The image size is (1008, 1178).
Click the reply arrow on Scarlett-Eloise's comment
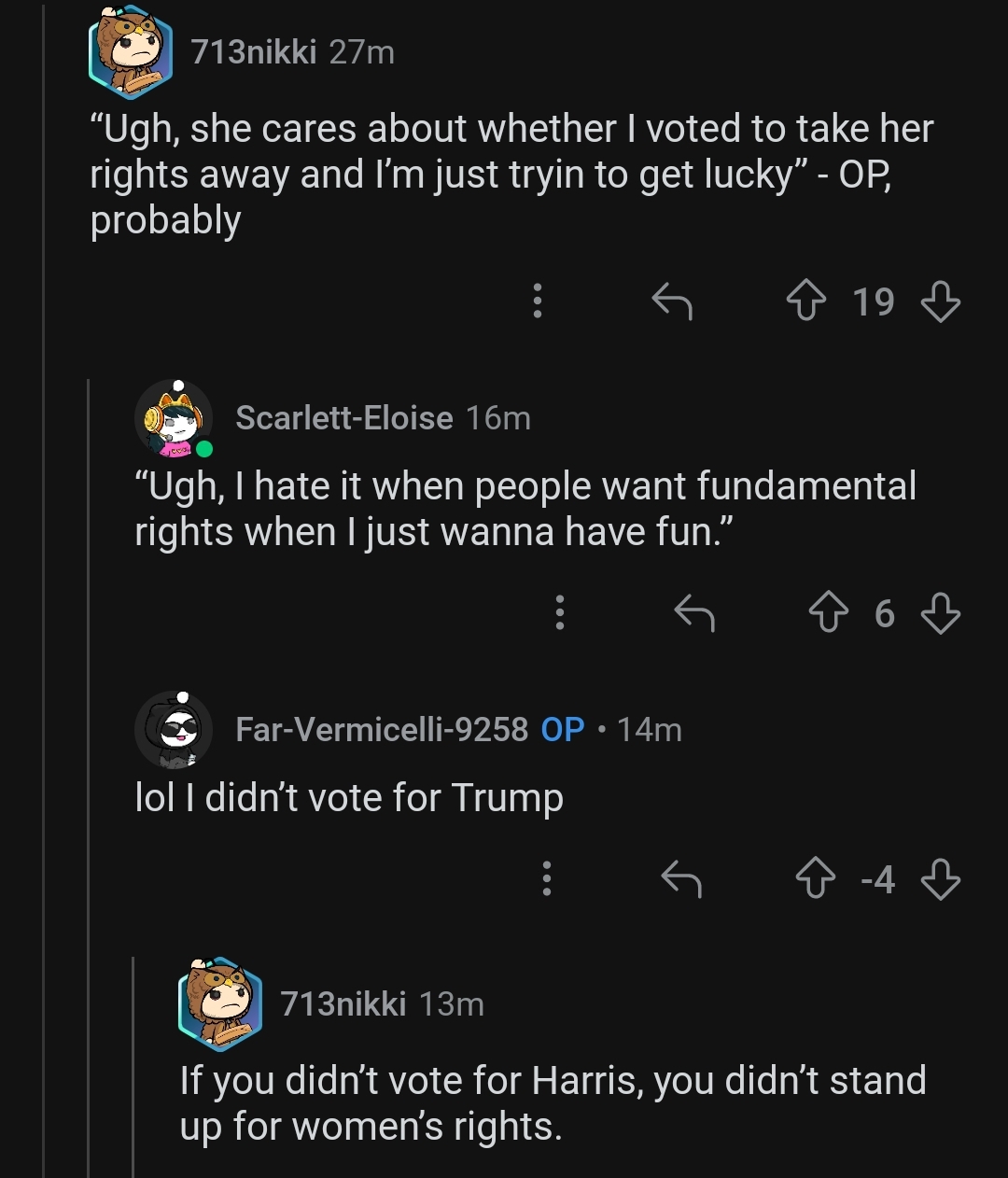point(694,614)
